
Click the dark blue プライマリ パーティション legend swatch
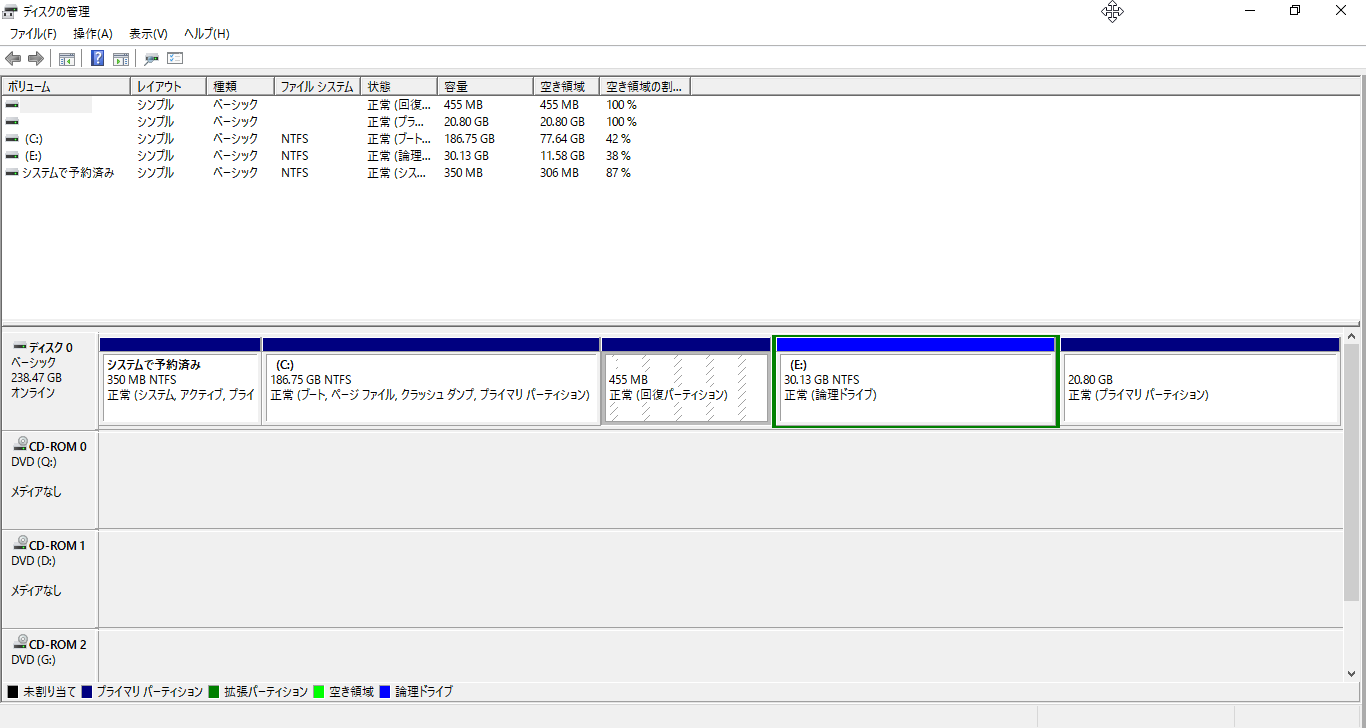pyautogui.click(x=87, y=692)
